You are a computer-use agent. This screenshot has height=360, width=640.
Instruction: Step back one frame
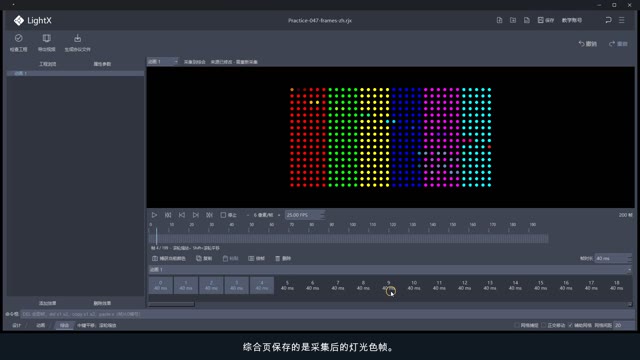click(x=182, y=215)
